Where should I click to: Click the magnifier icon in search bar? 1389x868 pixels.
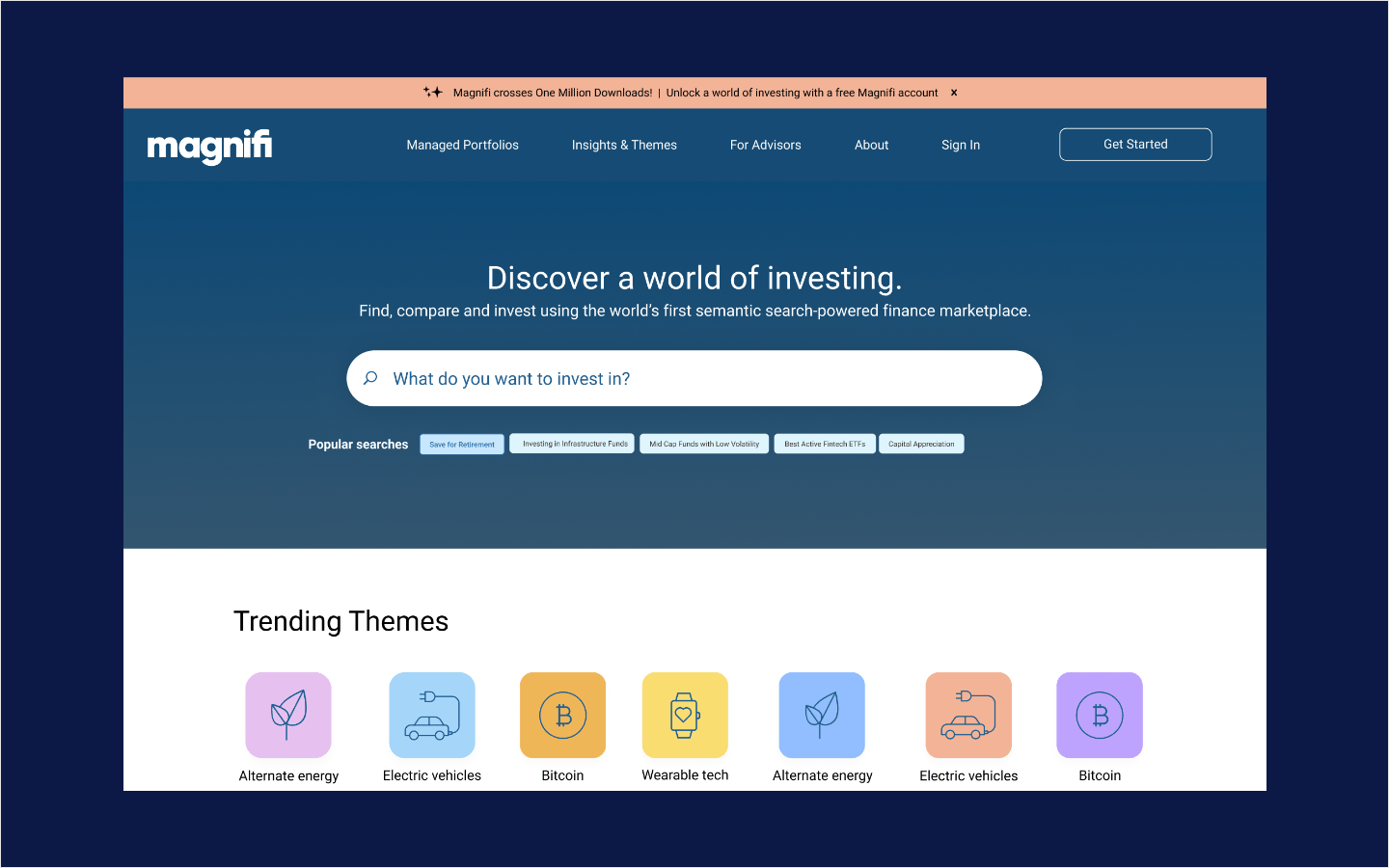[370, 378]
